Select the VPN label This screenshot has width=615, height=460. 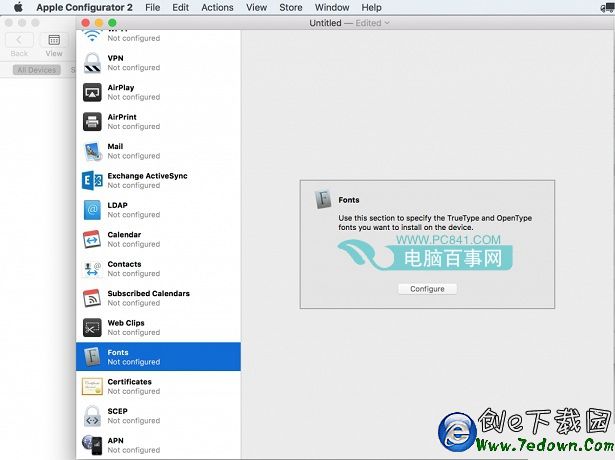tap(115, 58)
